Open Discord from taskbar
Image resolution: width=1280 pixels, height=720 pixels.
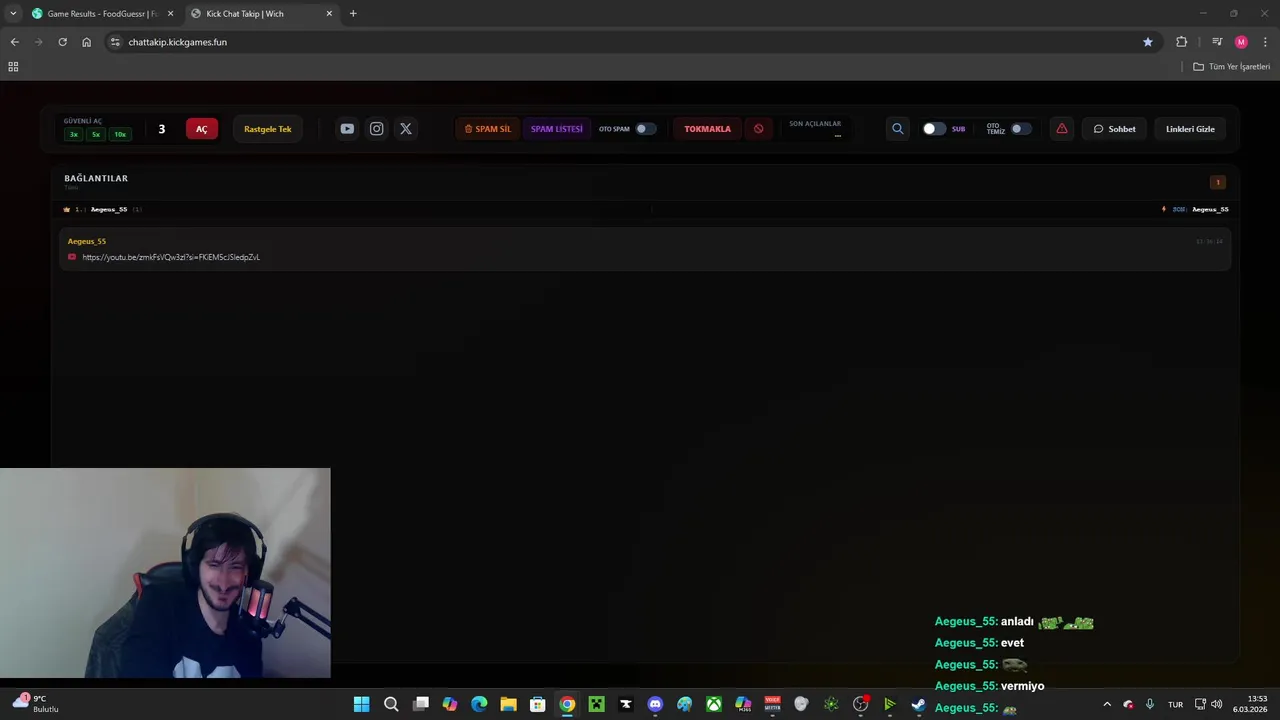click(x=655, y=704)
